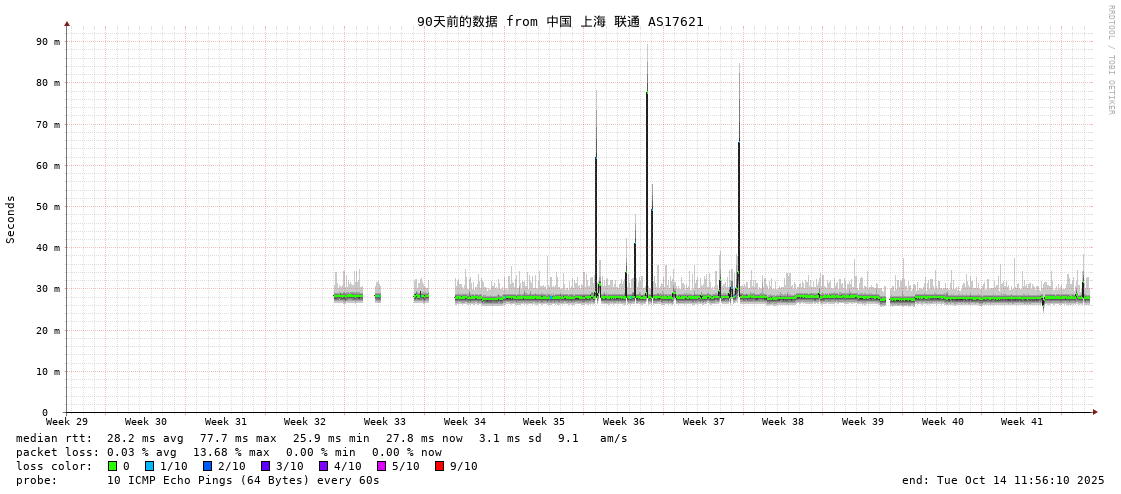The height and width of the screenshot is (494, 1121).
Task: Click the median rtt statistics line
Action: (321, 438)
